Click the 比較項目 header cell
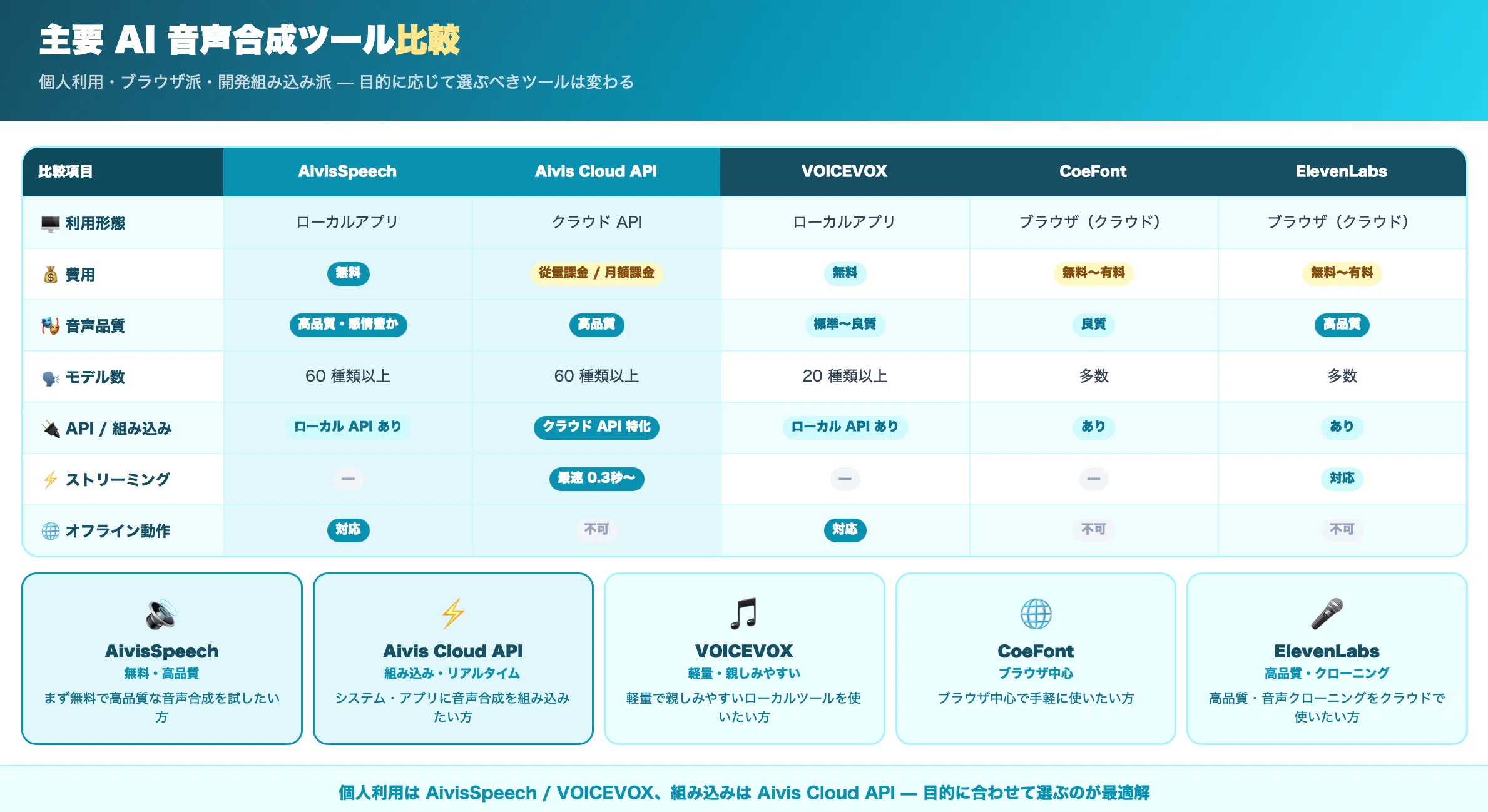 coord(123,171)
